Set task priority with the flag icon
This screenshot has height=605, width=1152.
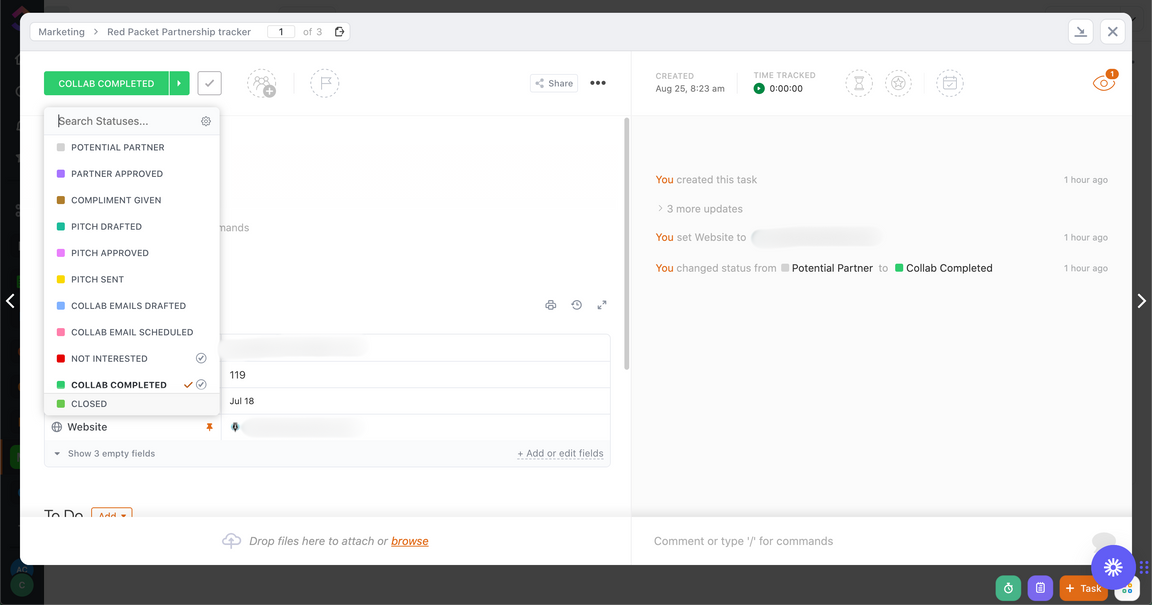click(324, 84)
